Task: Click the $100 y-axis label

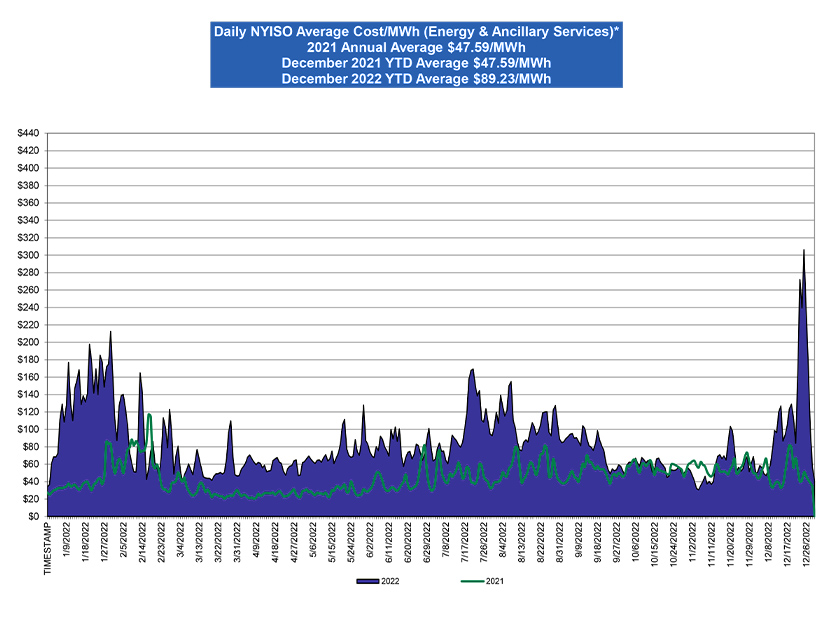Action: (27, 429)
